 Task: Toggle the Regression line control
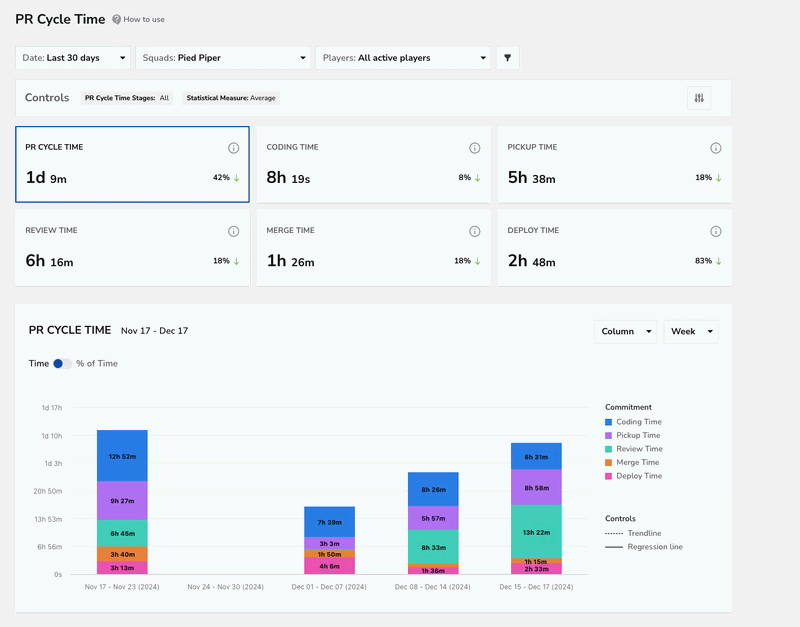644,547
